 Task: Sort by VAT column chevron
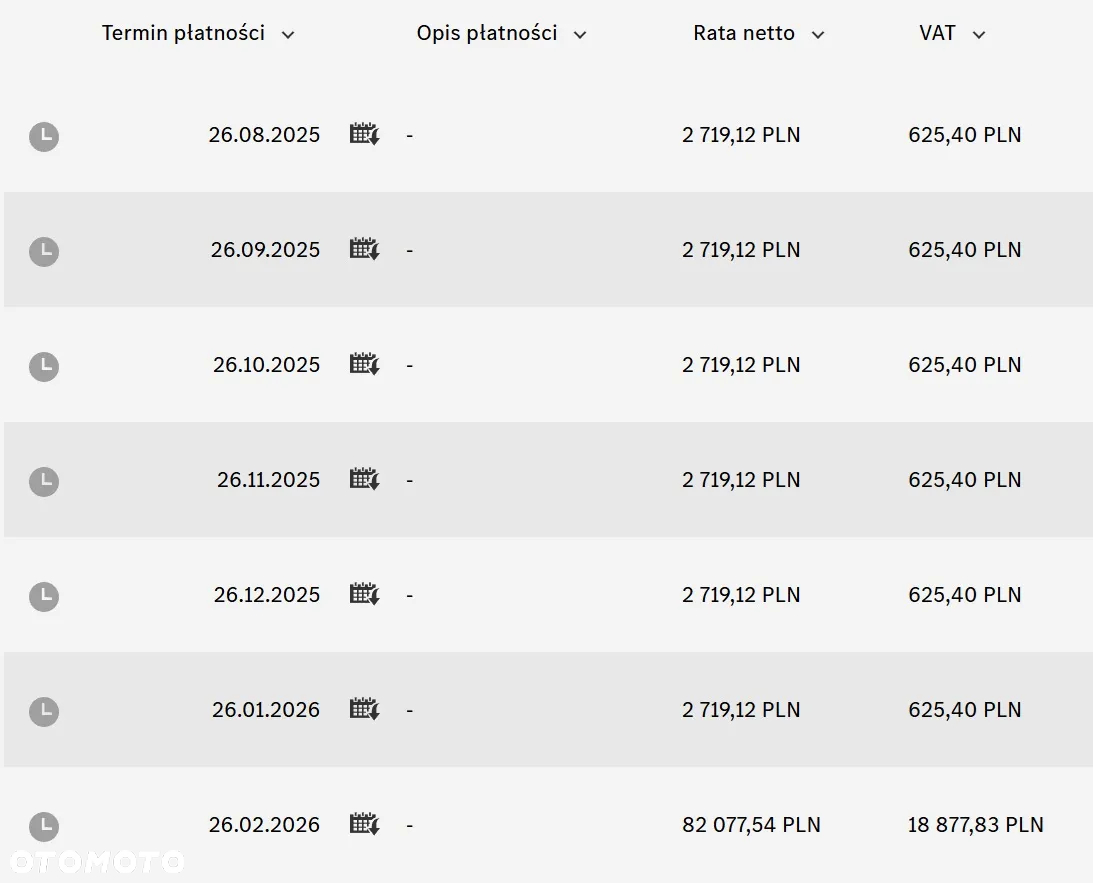point(979,35)
